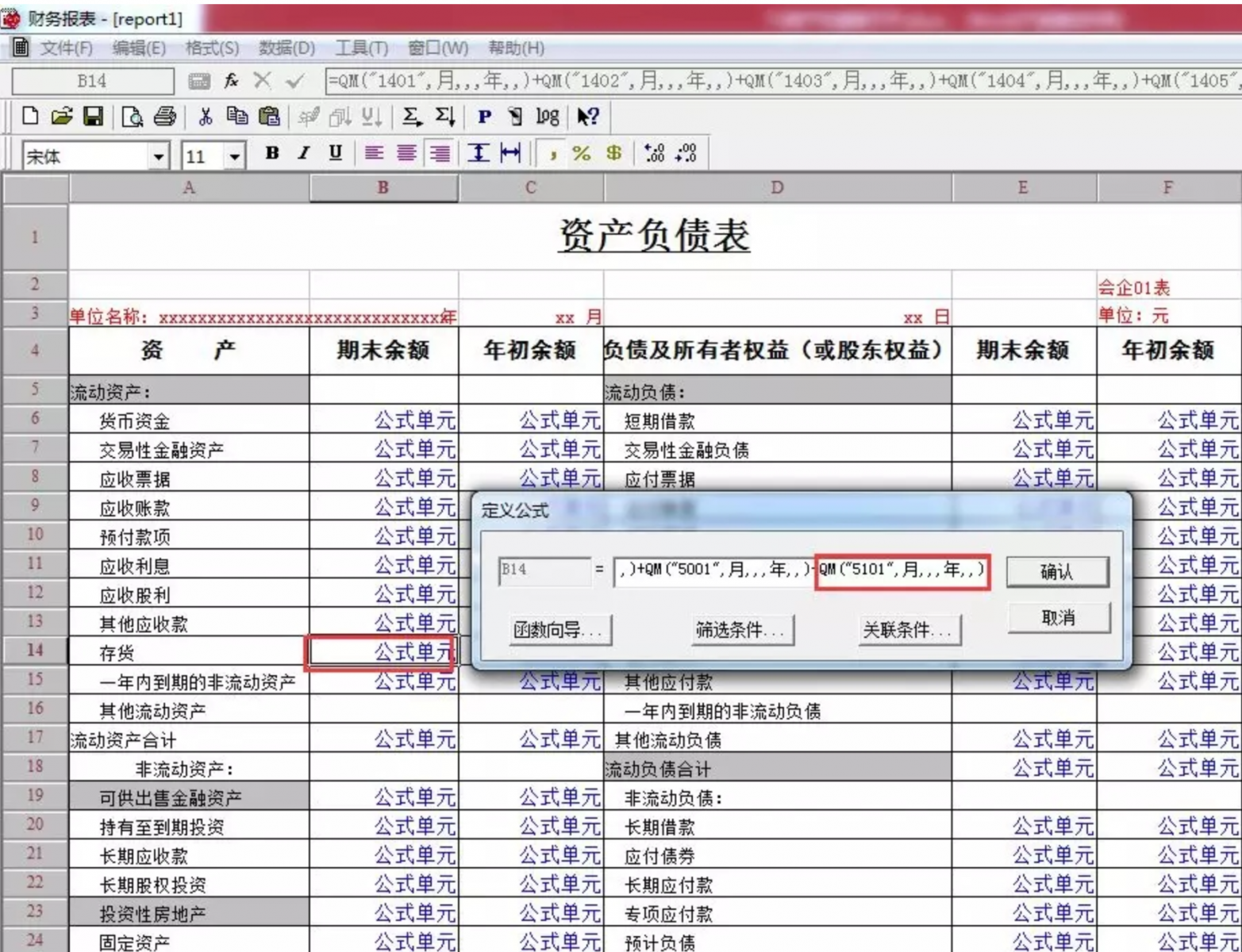The height and width of the screenshot is (952, 1242).
Task: Click the column sum sigma icon
Action: (444, 117)
